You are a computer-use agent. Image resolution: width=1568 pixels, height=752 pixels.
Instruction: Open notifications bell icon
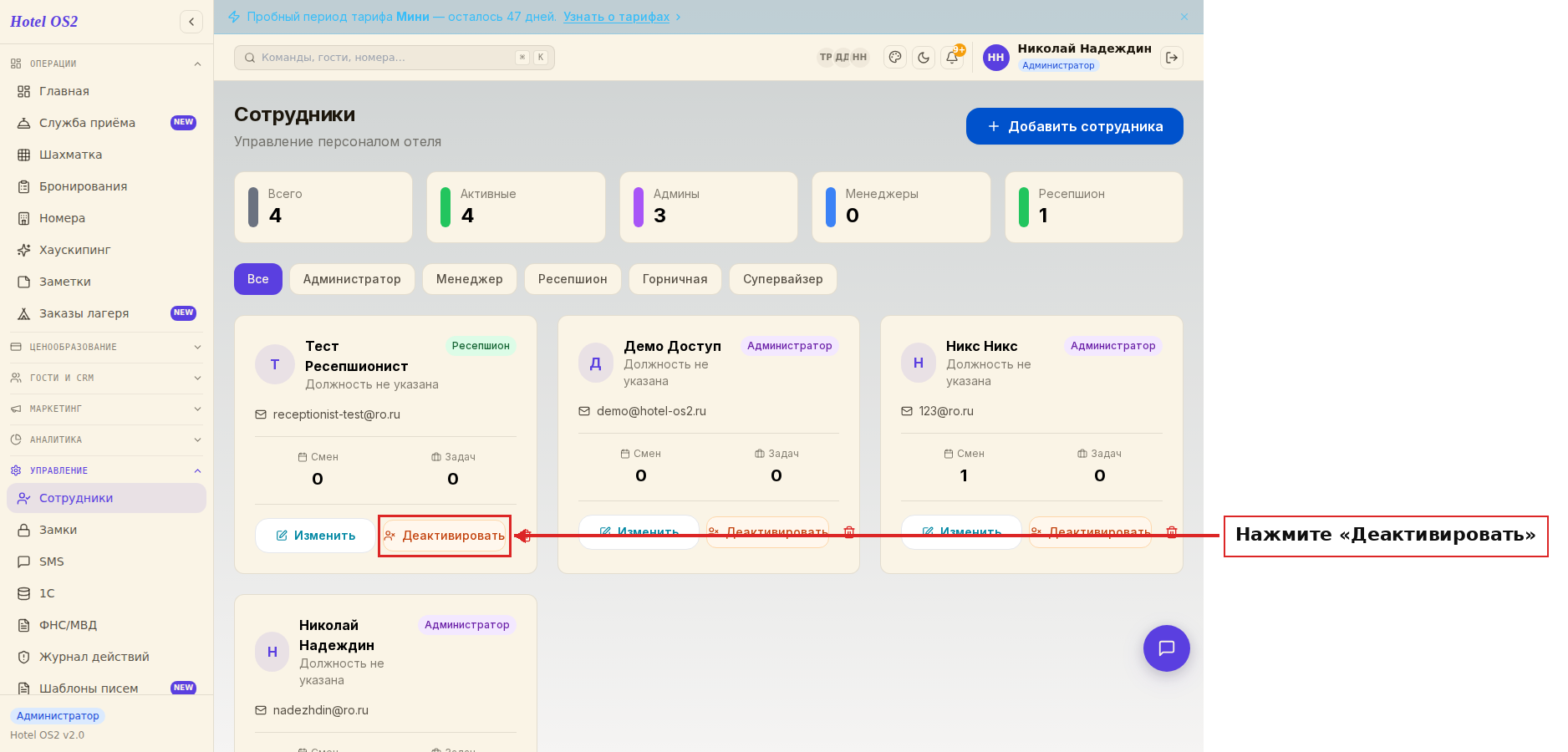click(952, 58)
